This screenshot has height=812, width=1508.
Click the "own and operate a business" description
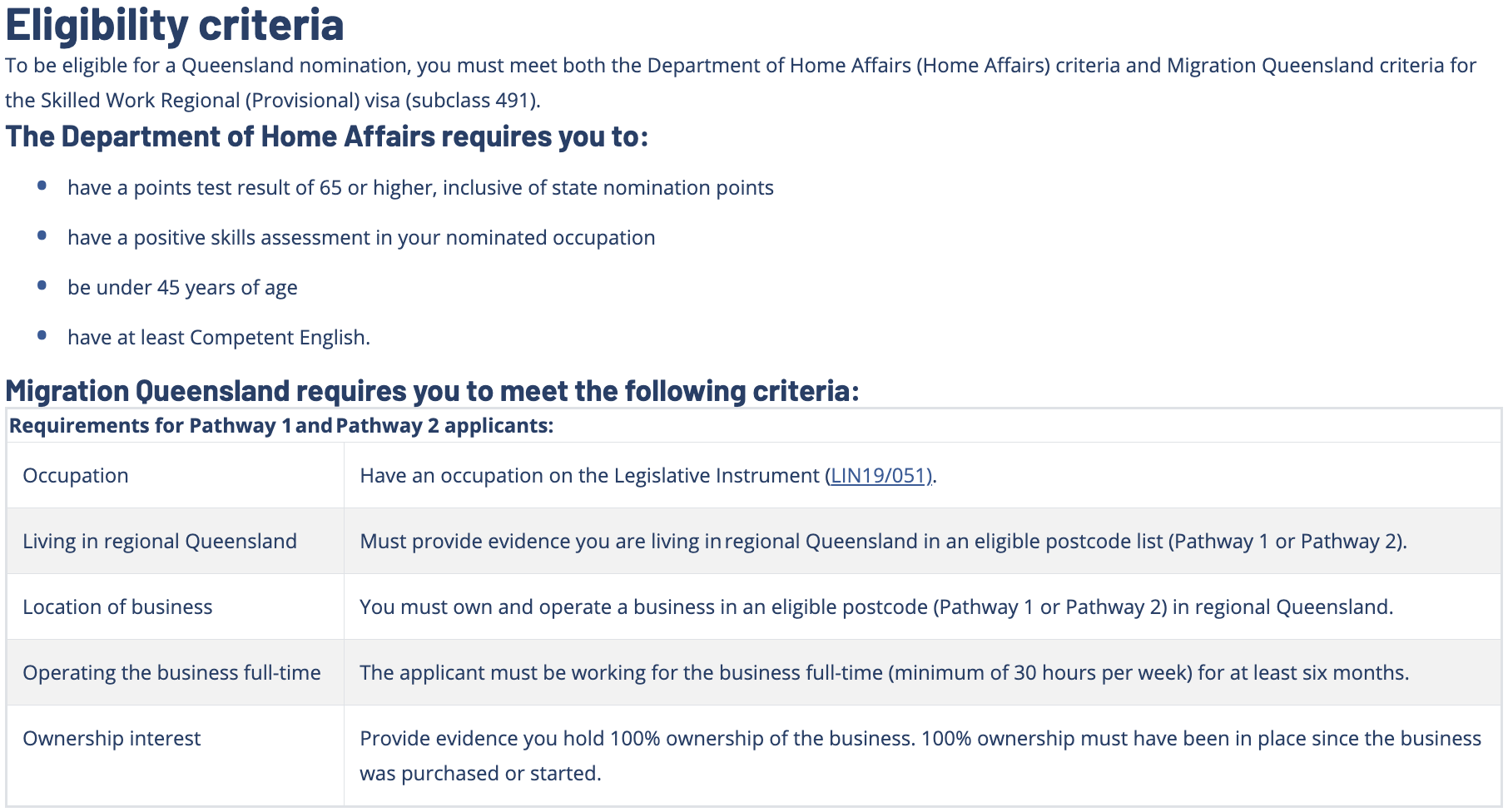coord(876,607)
